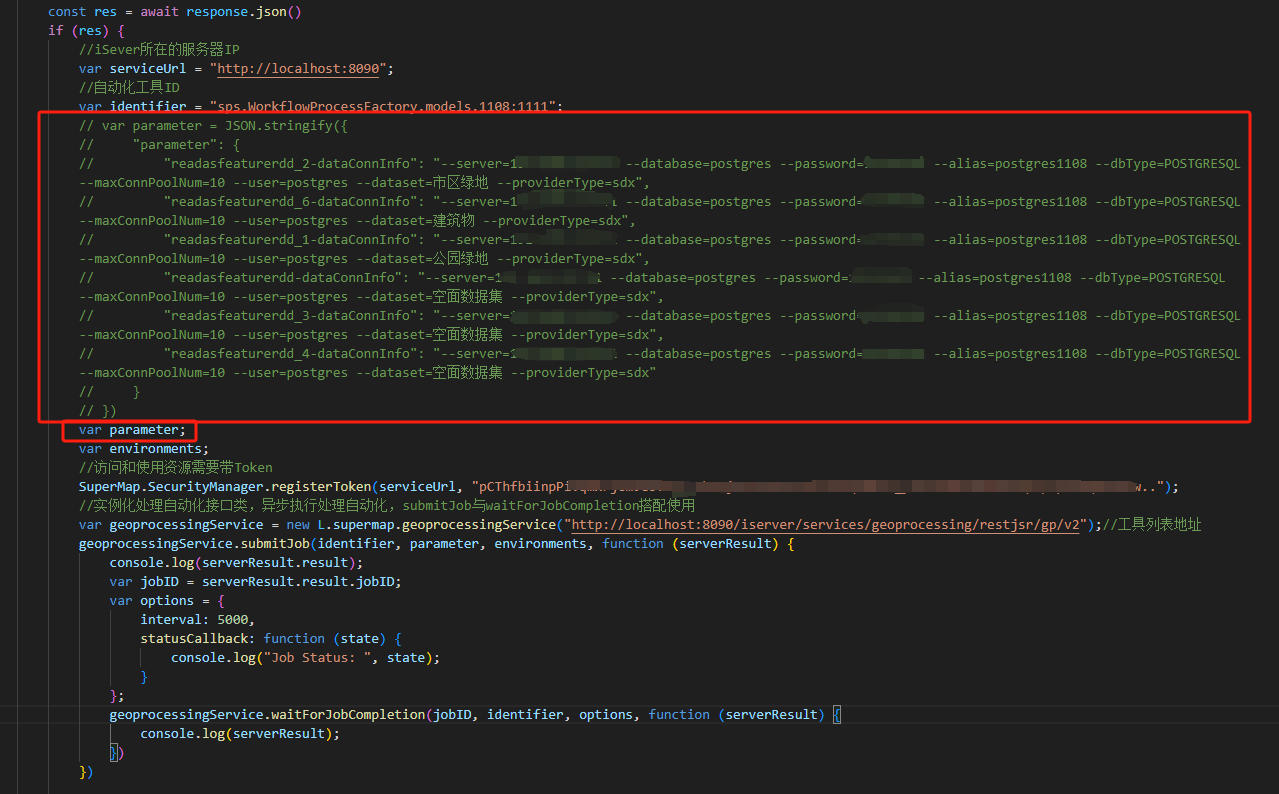Click the comment '//工具列表地址'
The image size is (1279, 794).
(x=1152, y=525)
